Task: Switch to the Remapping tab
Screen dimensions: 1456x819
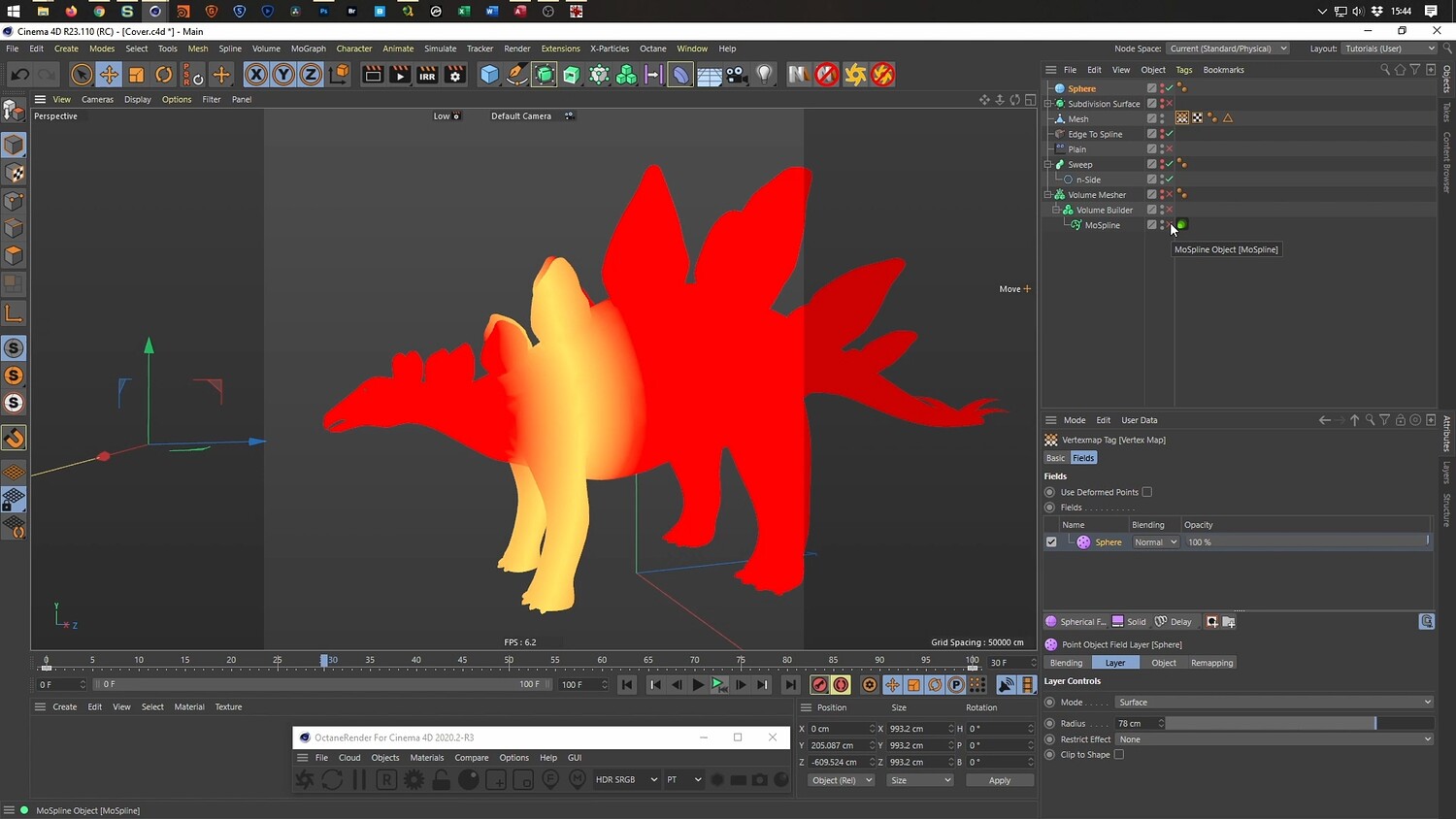Action: pos(1211,663)
